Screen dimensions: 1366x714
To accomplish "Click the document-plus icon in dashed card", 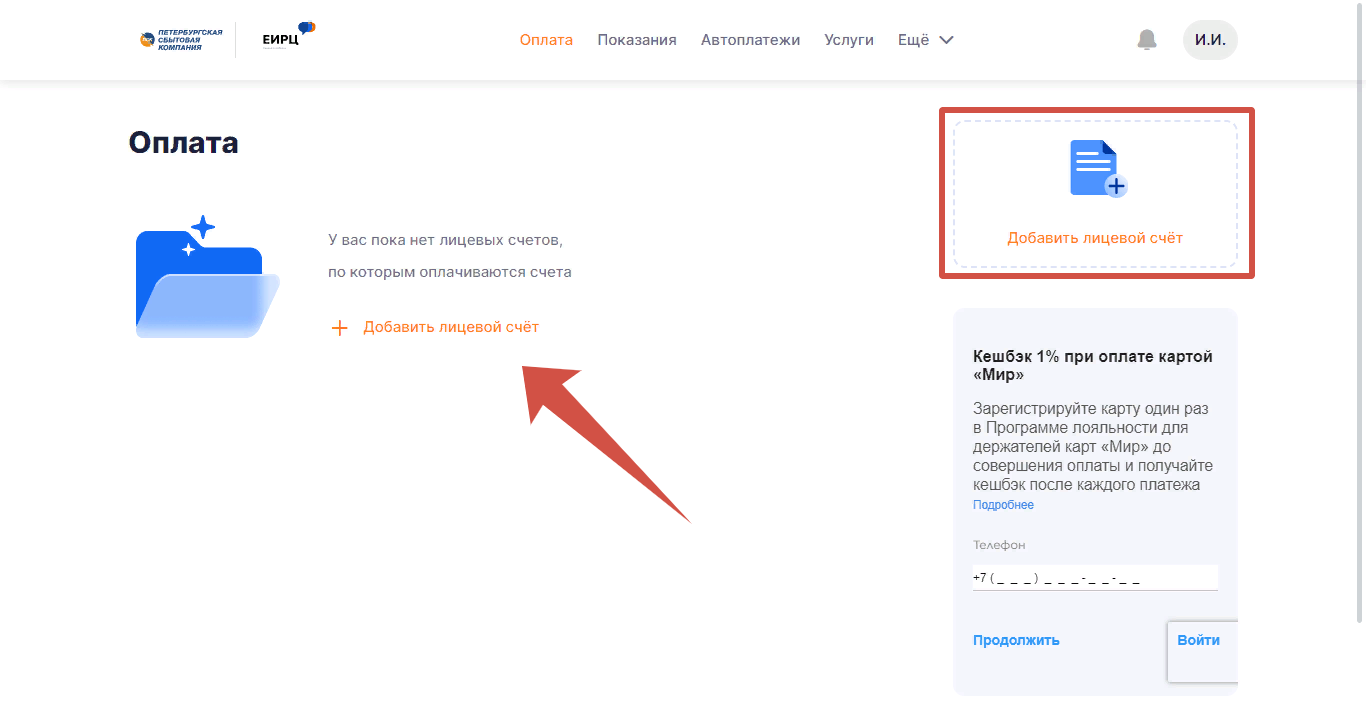I will pyautogui.click(x=1096, y=169).
